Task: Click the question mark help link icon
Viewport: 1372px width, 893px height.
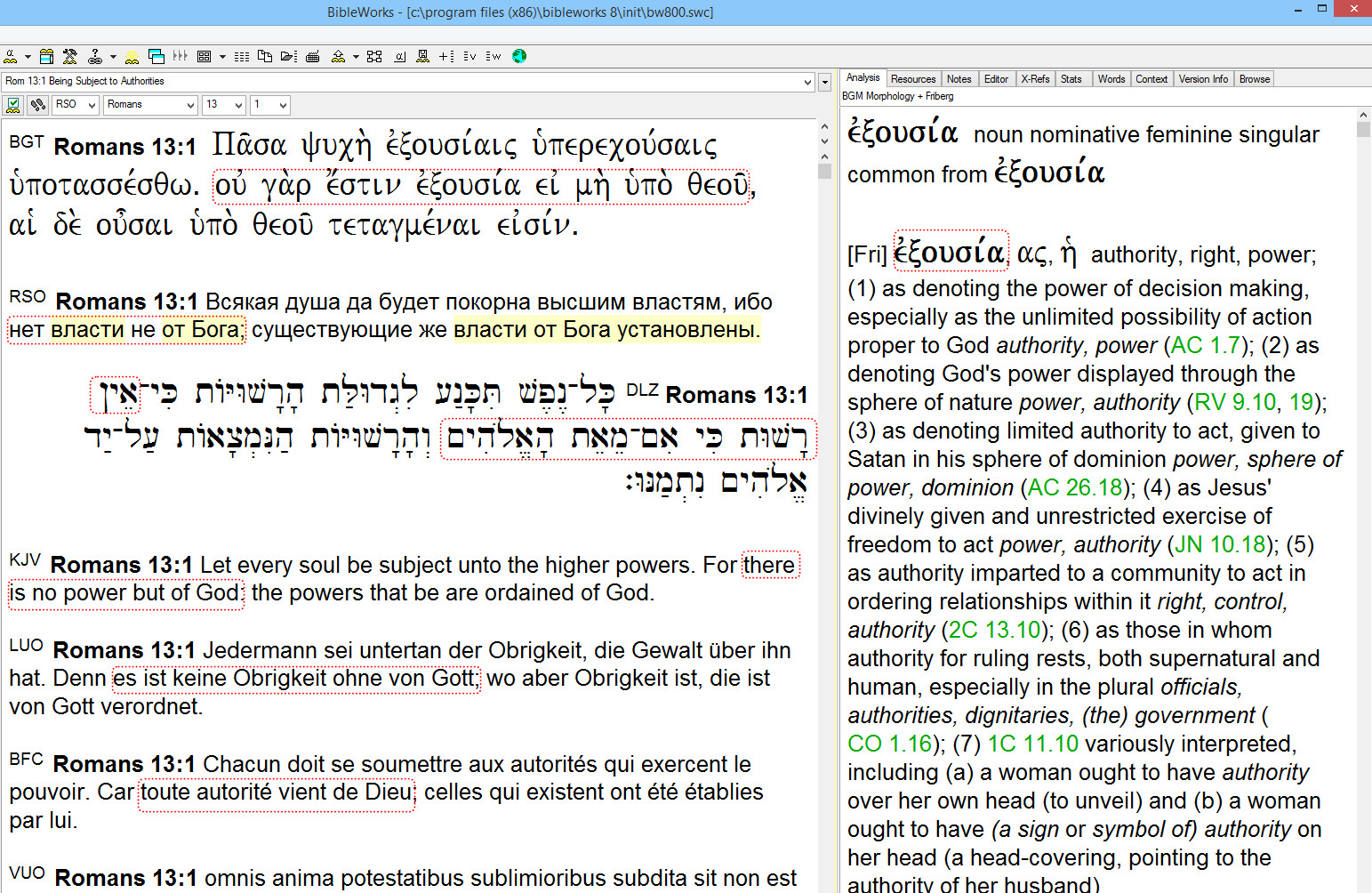Action: click(95, 56)
